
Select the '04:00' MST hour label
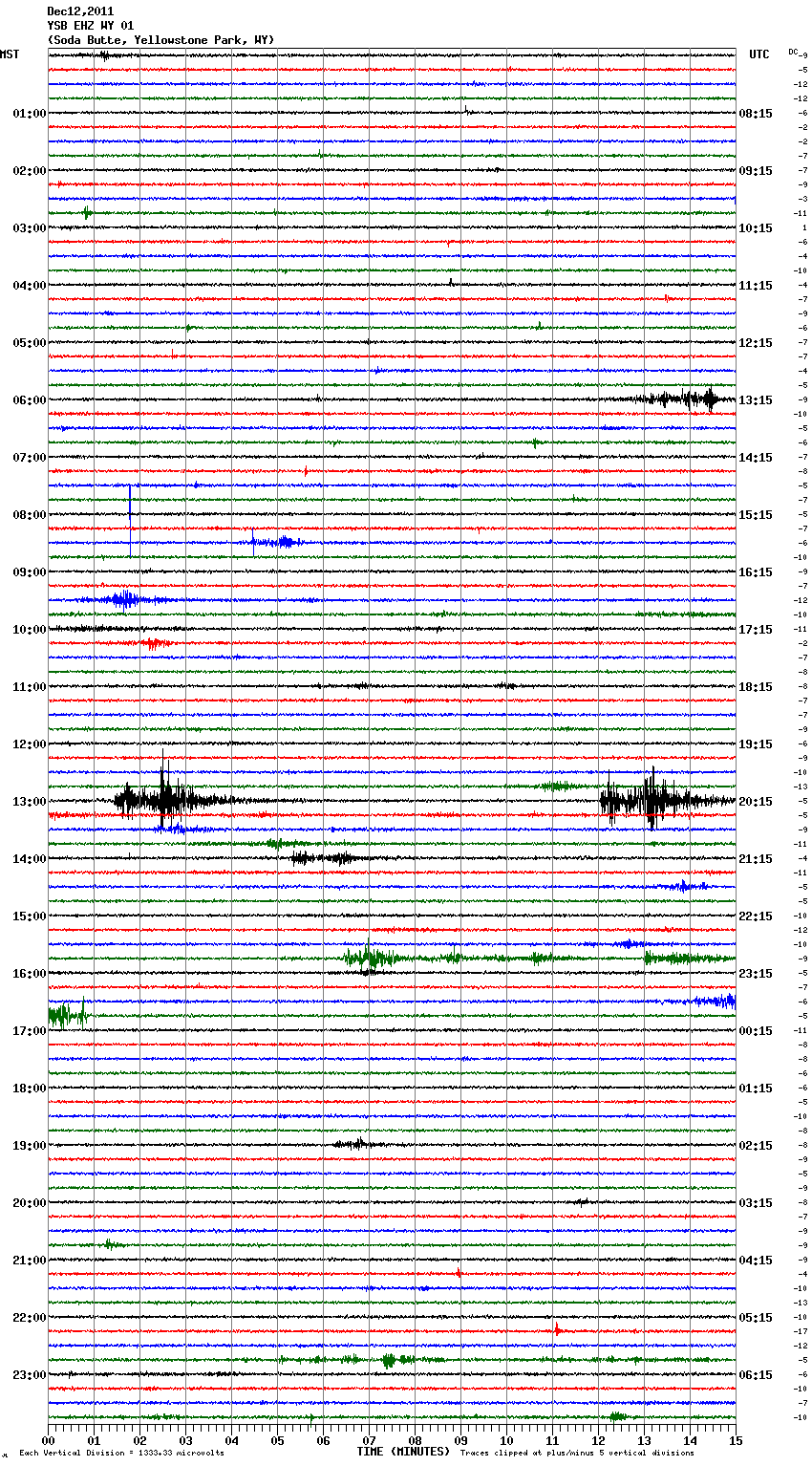pos(30,286)
